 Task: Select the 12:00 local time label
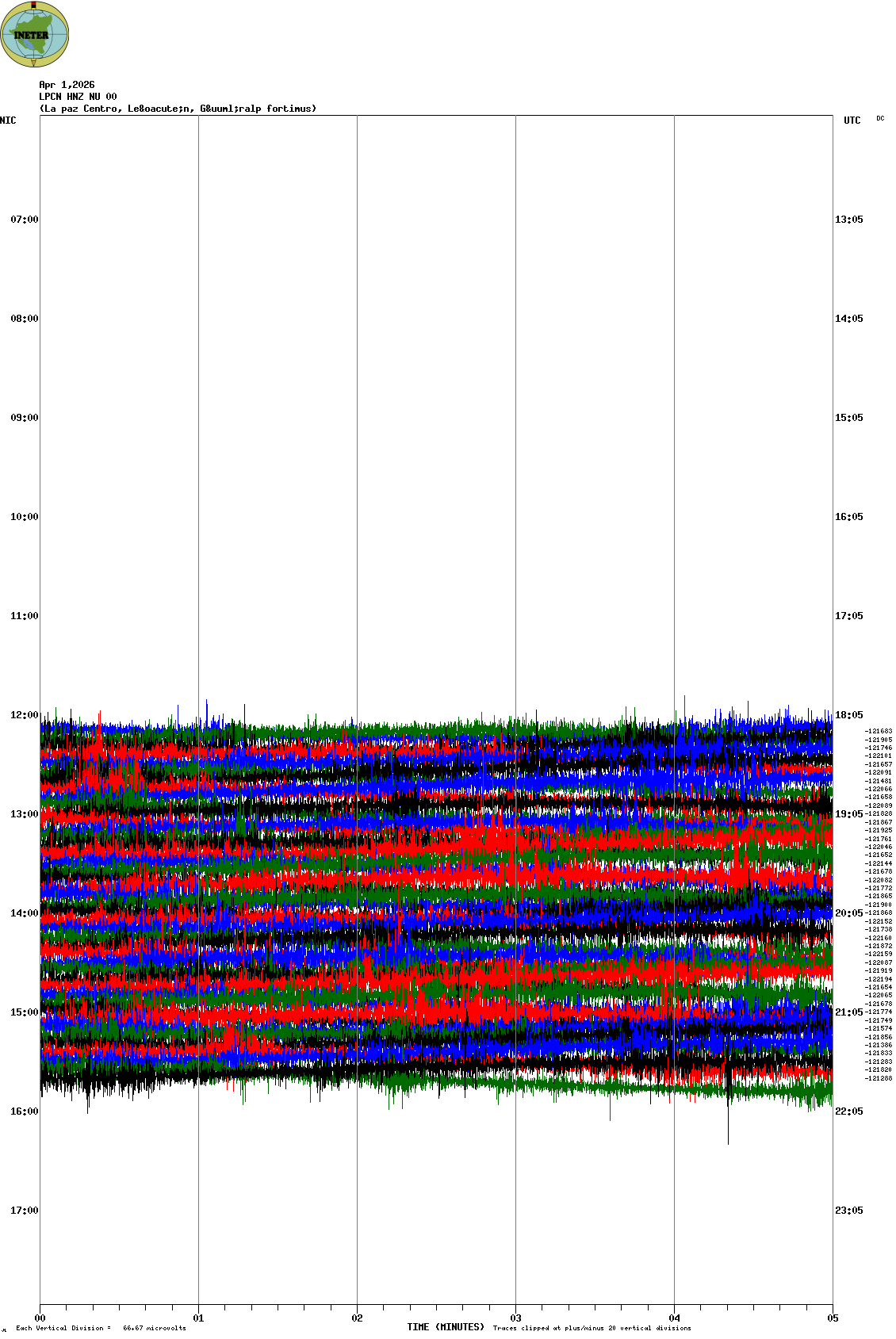click(x=24, y=715)
